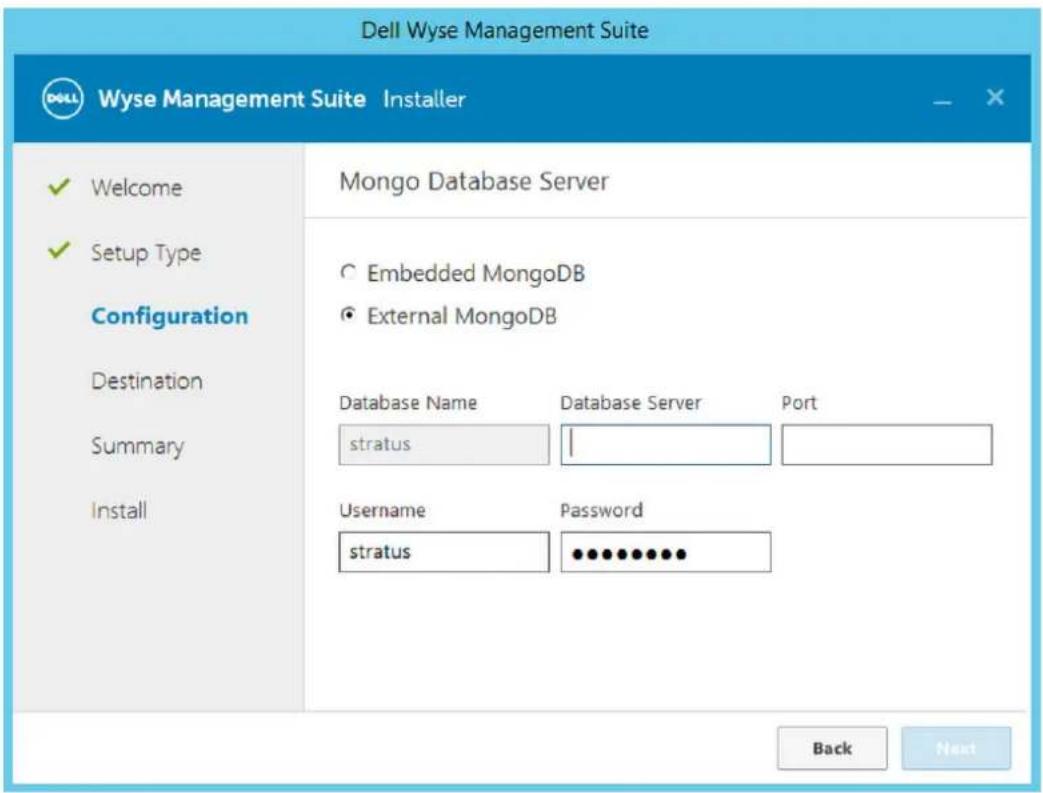Click the Password label
The image size is (1043, 793).
(x=601, y=510)
